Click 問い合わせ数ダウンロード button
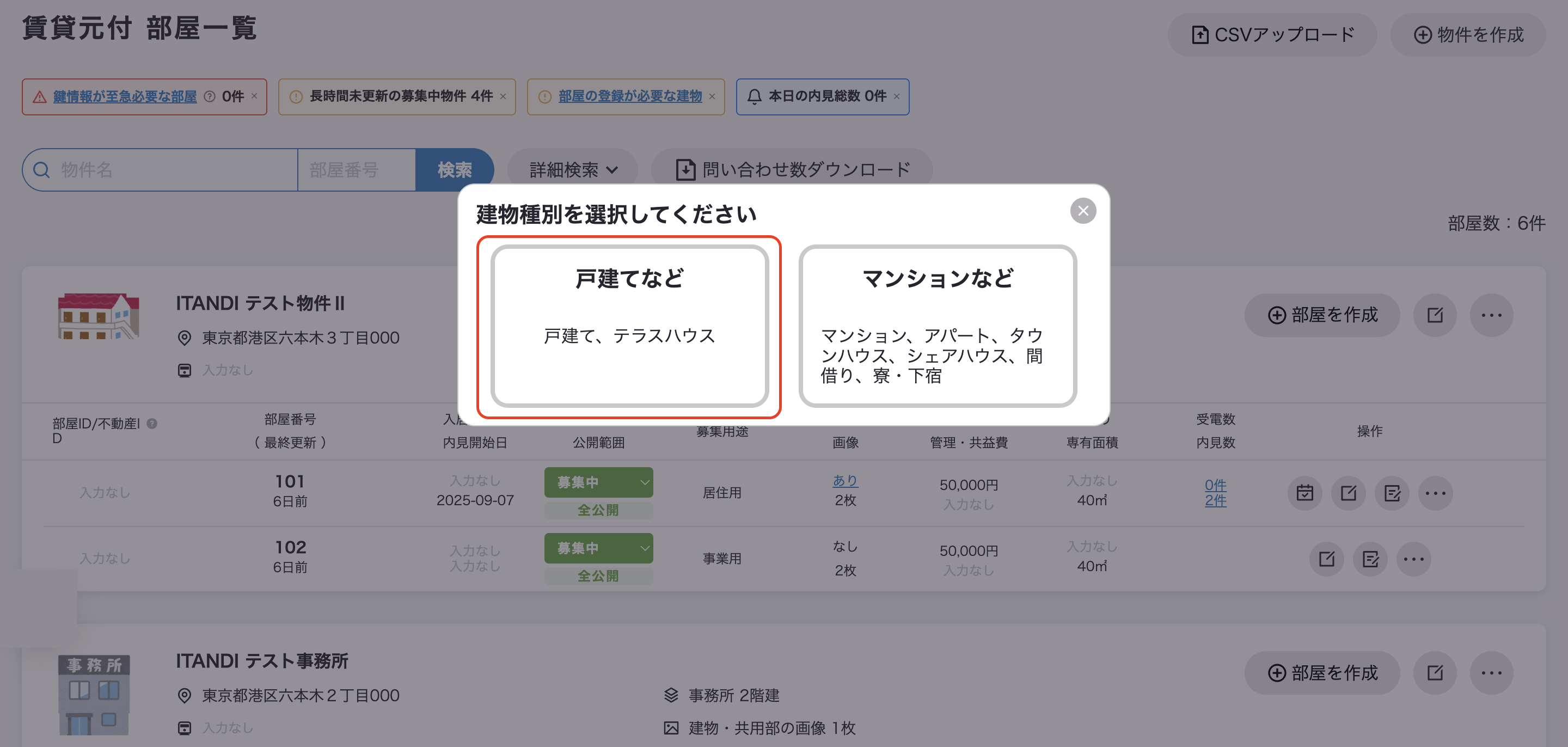This screenshot has width=1568, height=747. [x=792, y=170]
